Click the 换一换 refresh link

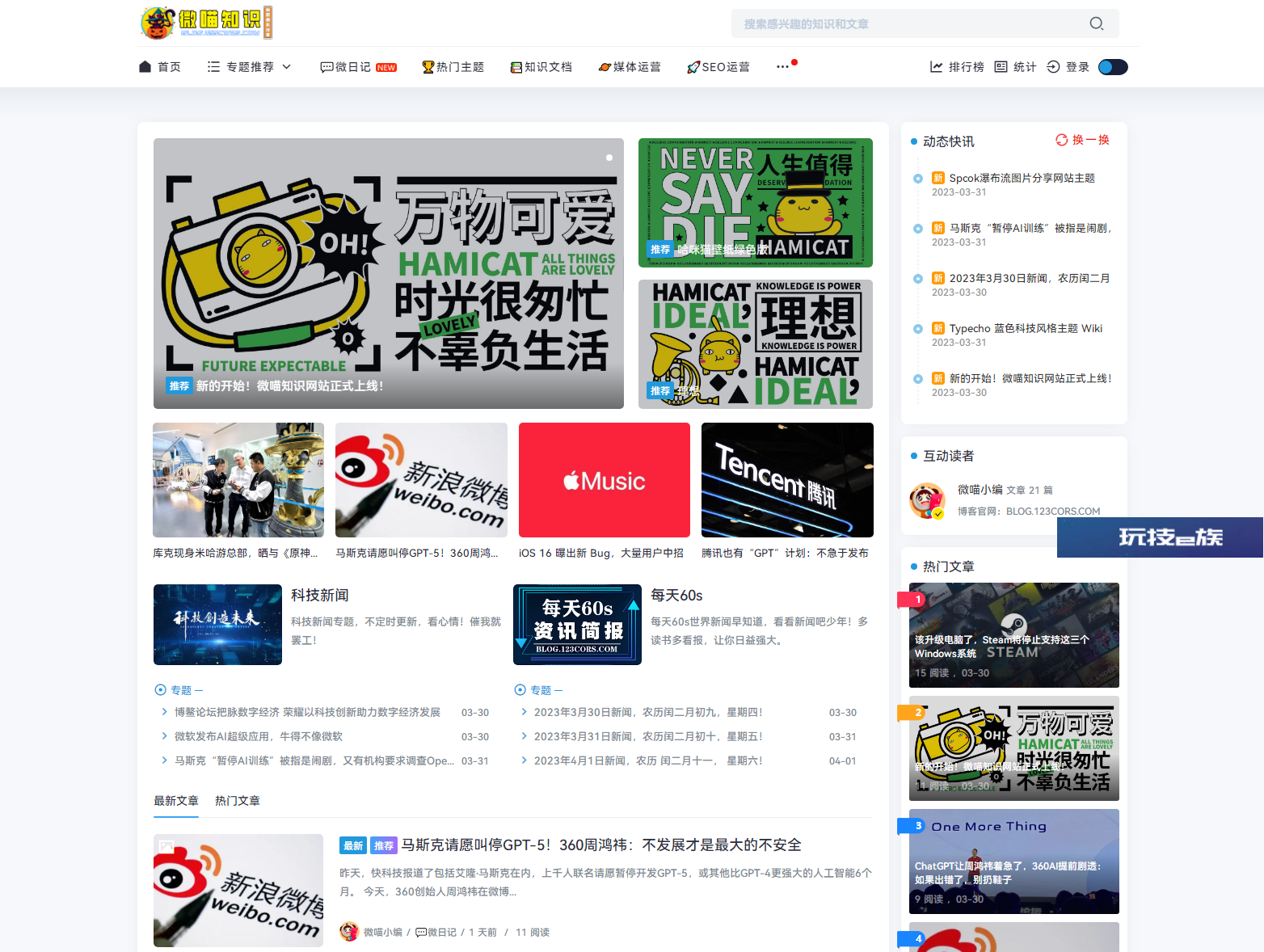pos(1083,140)
